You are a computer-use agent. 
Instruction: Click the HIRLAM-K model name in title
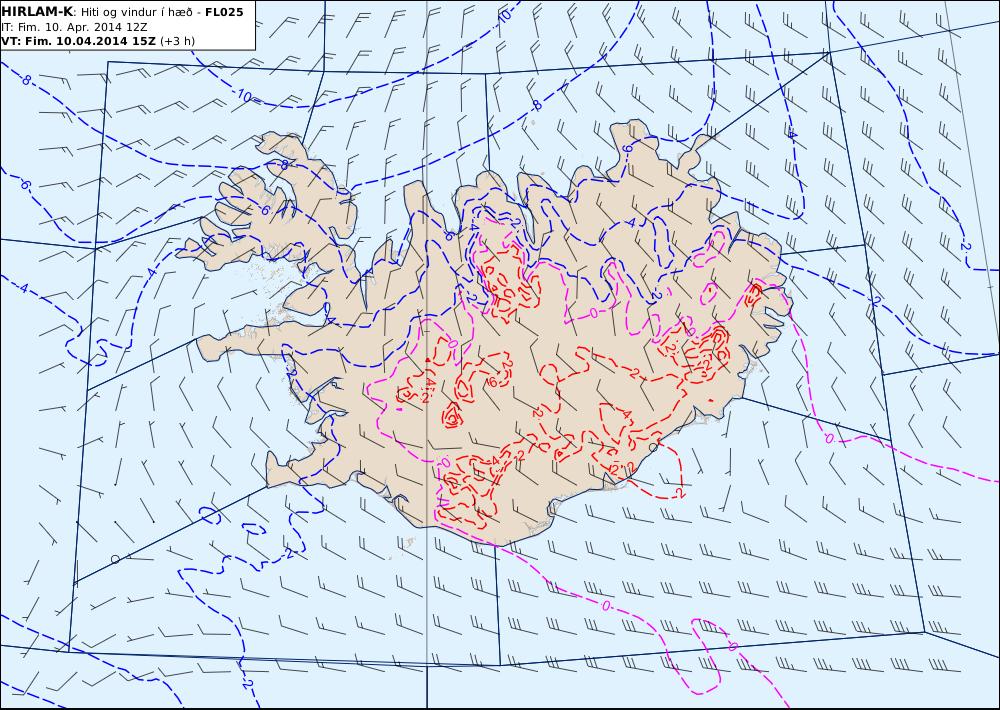point(37,12)
